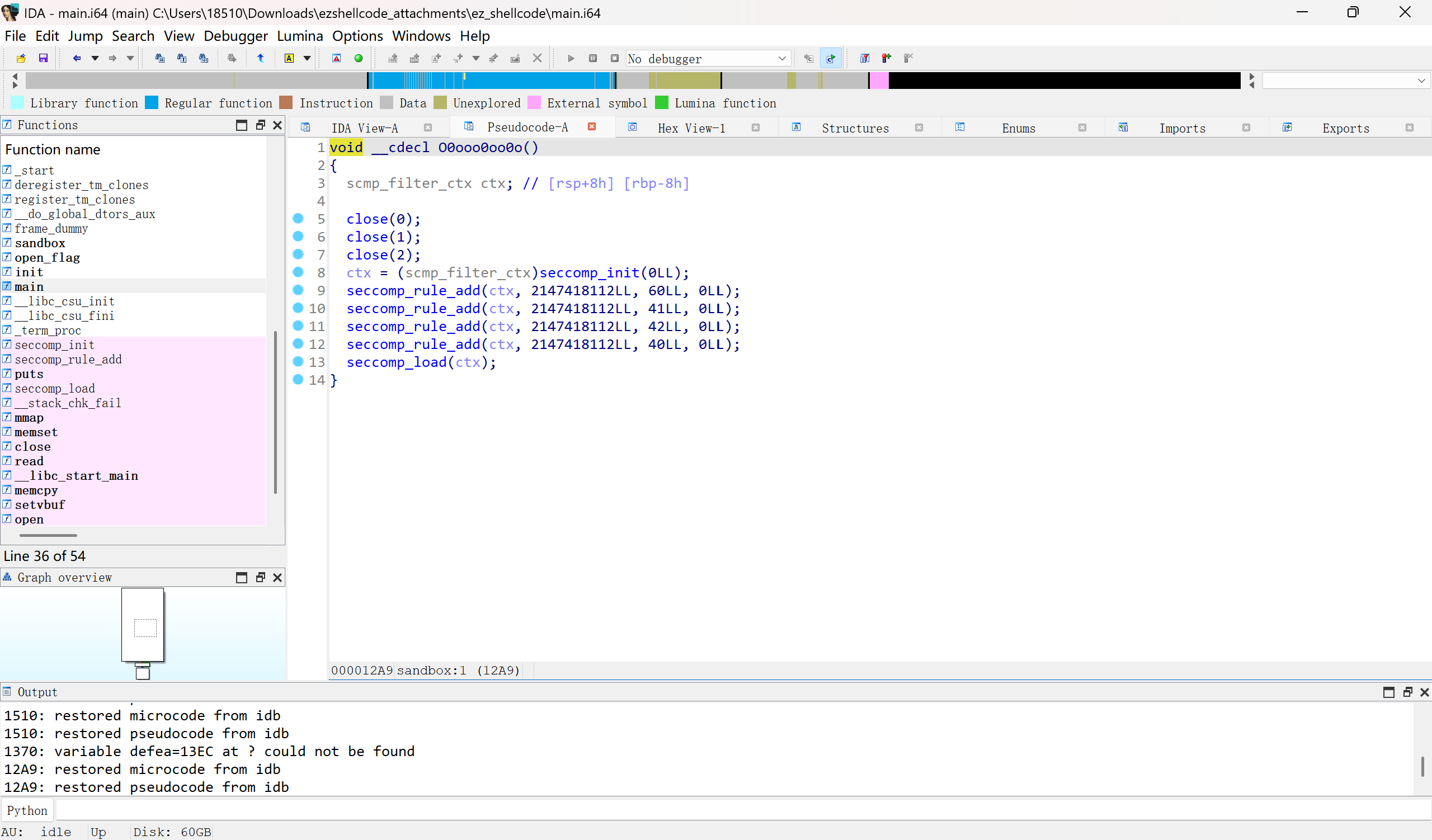Image resolution: width=1432 pixels, height=840 pixels.
Task: Click the red triangle warning icon
Action: click(336, 58)
